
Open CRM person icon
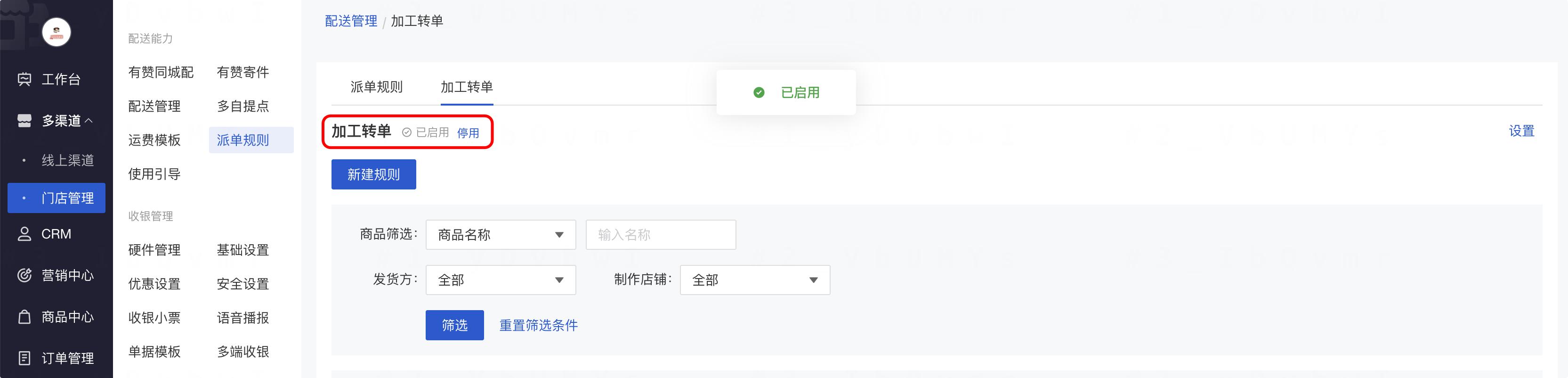pyautogui.click(x=24, y=234)
